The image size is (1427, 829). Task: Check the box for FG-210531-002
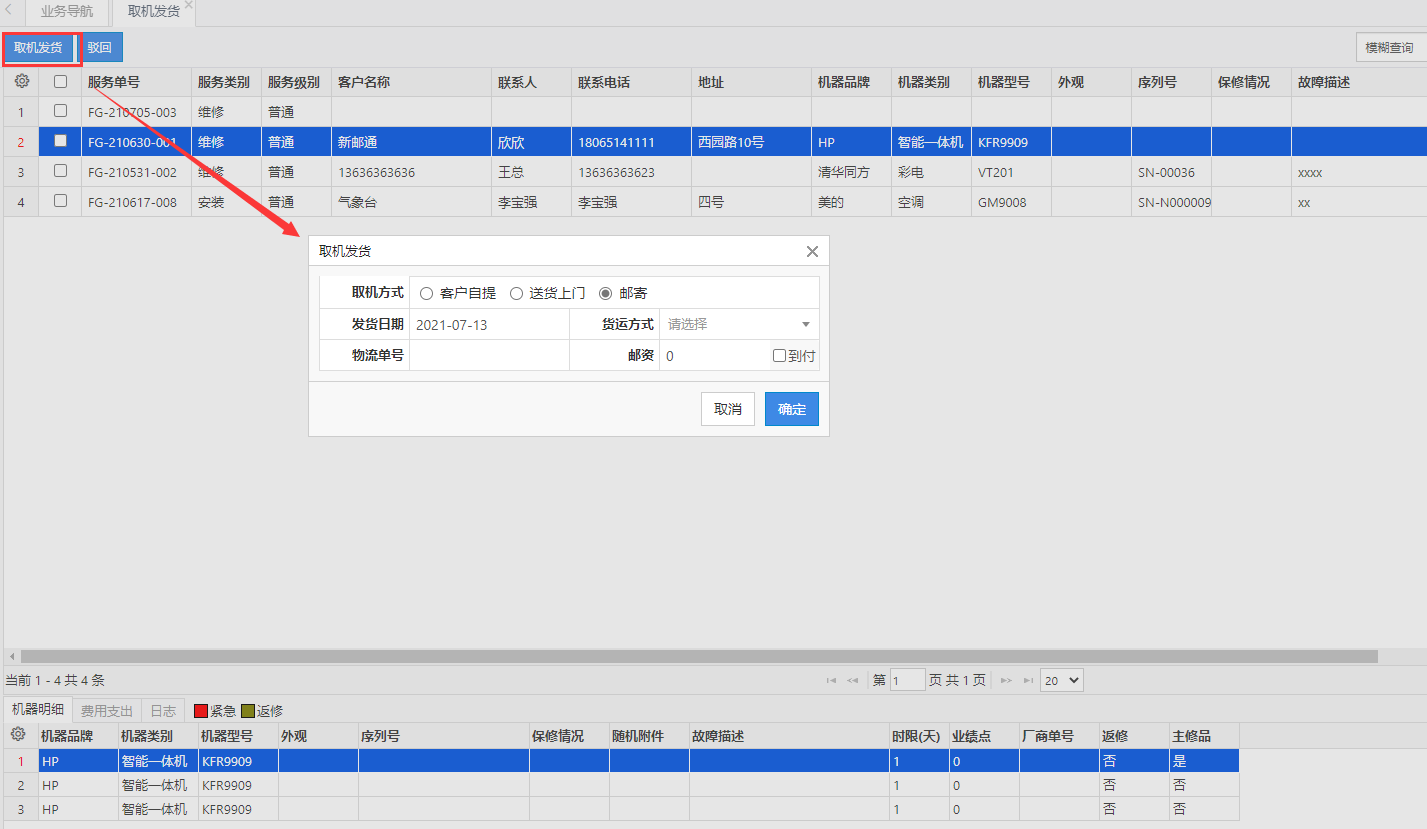tap(61, 171)
